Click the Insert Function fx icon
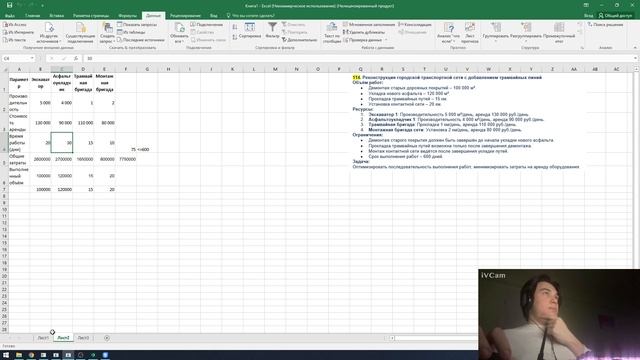640x360 pixels. pos(76,58)
